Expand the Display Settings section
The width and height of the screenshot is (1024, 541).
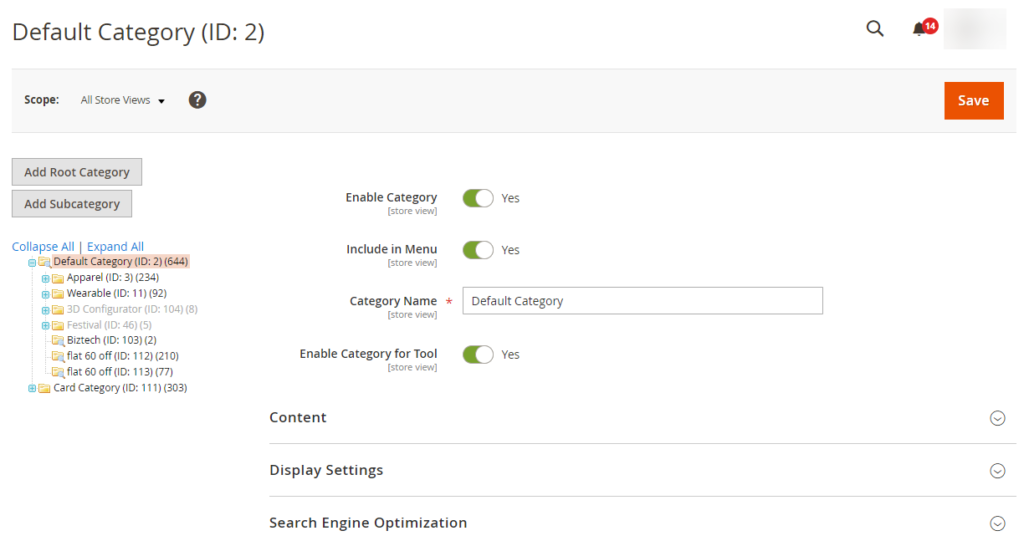643,470
